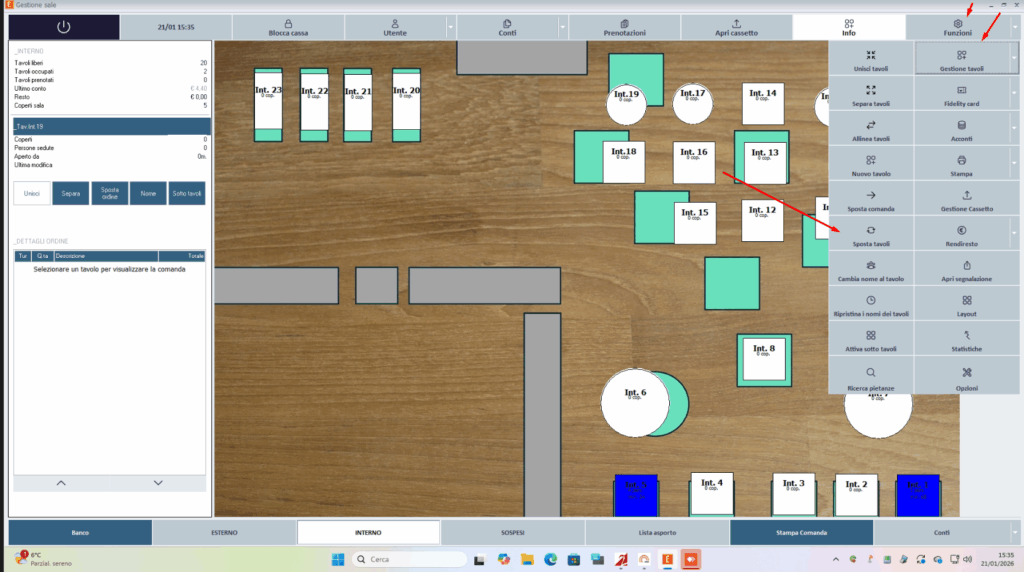
Task: Switch to the SOSPESI tab
Action: click(x=513, y=533)
